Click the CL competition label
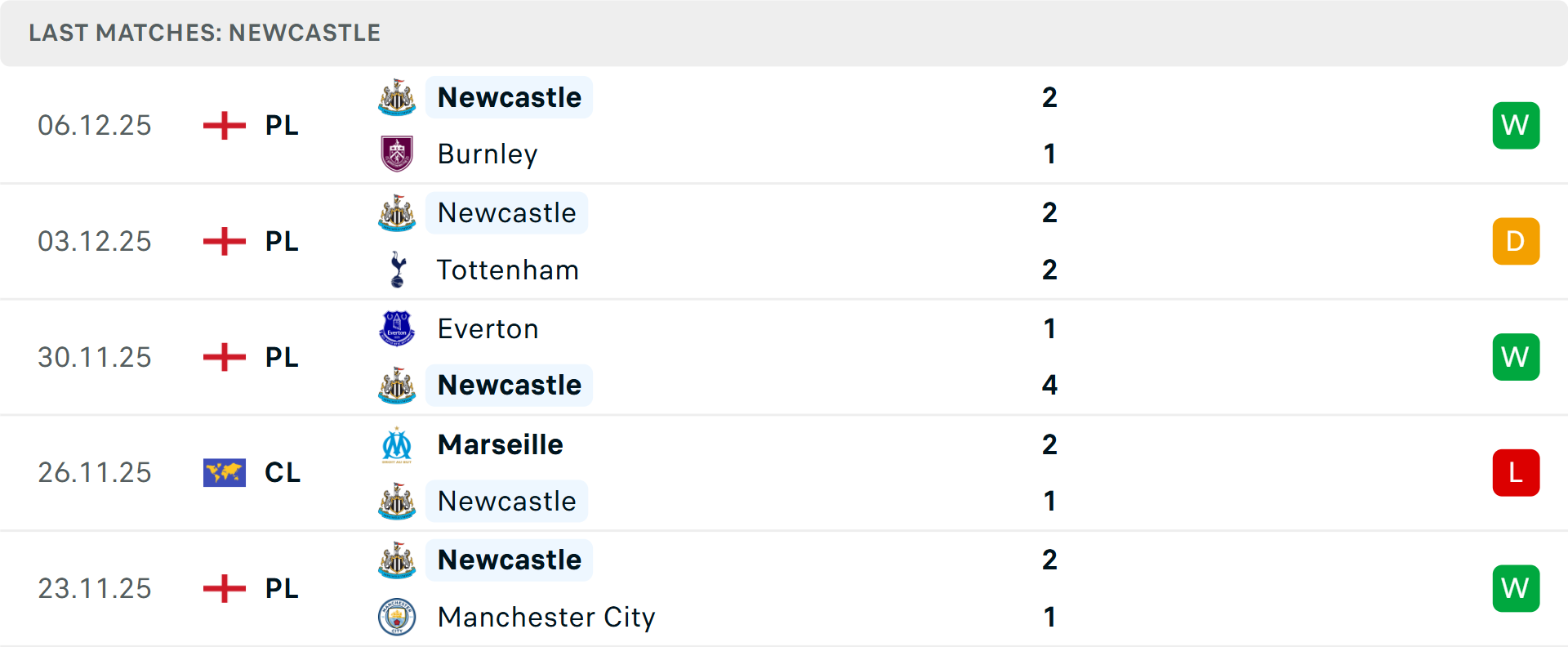 (x=283, y=472)
